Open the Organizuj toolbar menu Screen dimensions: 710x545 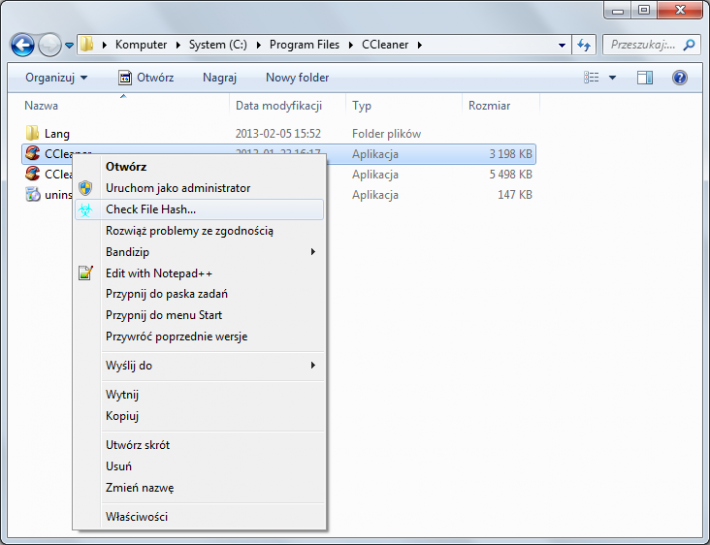point(56,78)
